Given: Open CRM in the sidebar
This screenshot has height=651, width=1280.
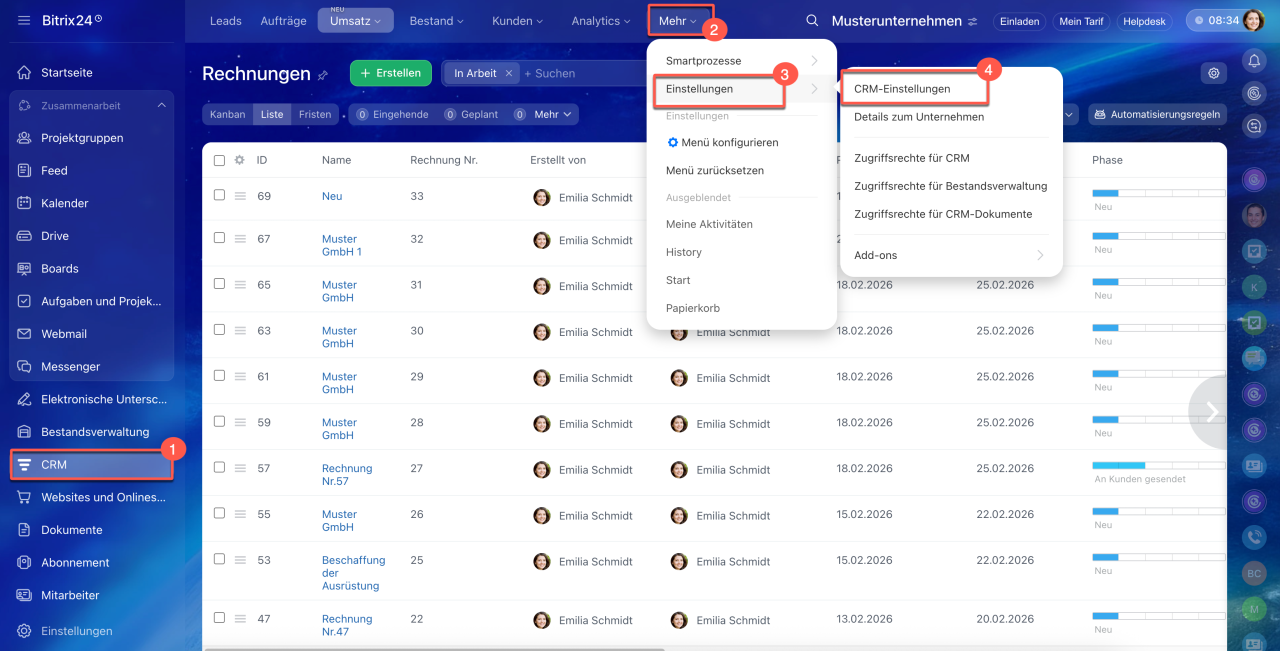Looking at the screenshot, I should coord(92,465).
